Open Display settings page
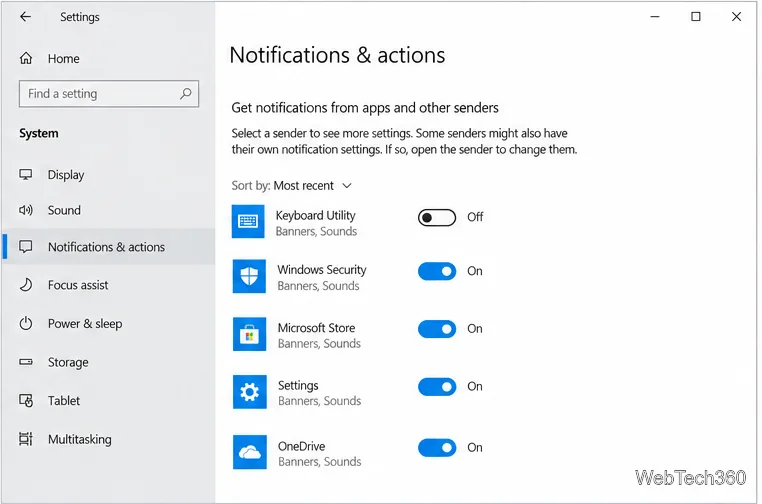 pos(108,174)
